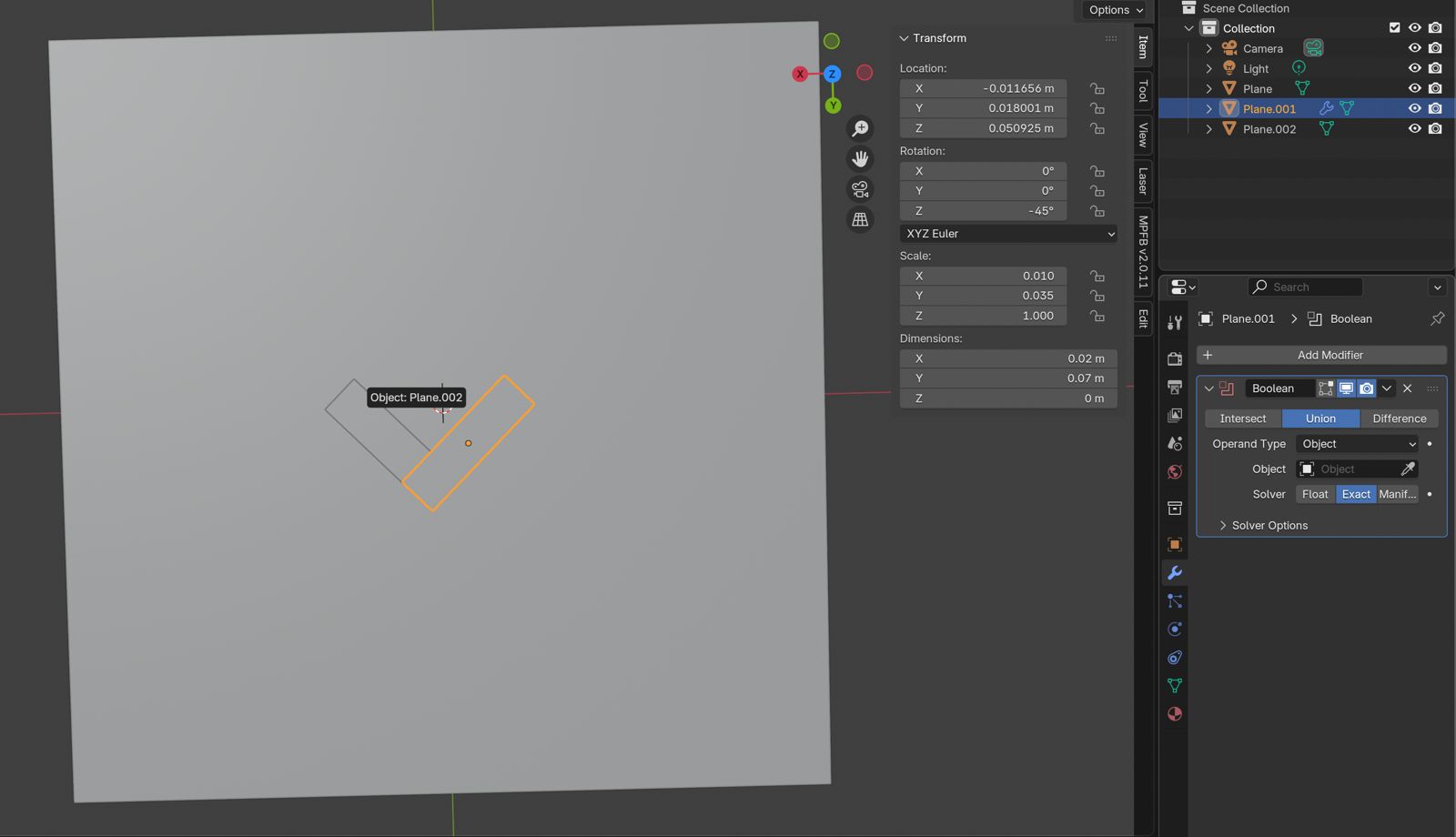
Task: Open the Operand Type dropdown
Action: (x=1357, y=444)
